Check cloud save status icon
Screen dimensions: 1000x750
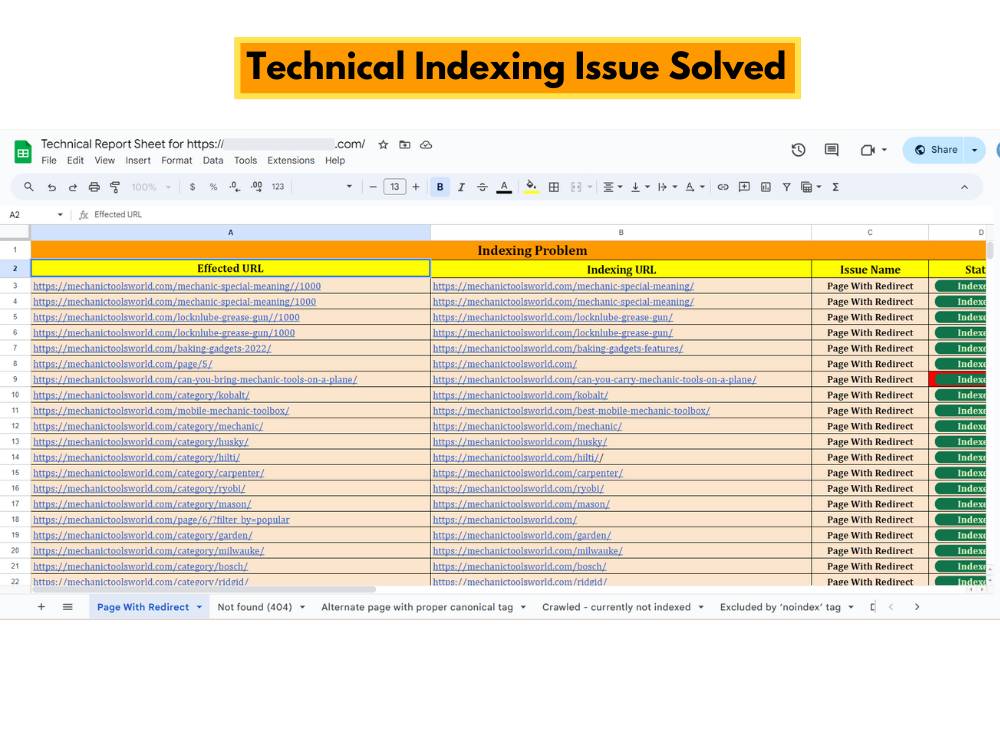426,145
